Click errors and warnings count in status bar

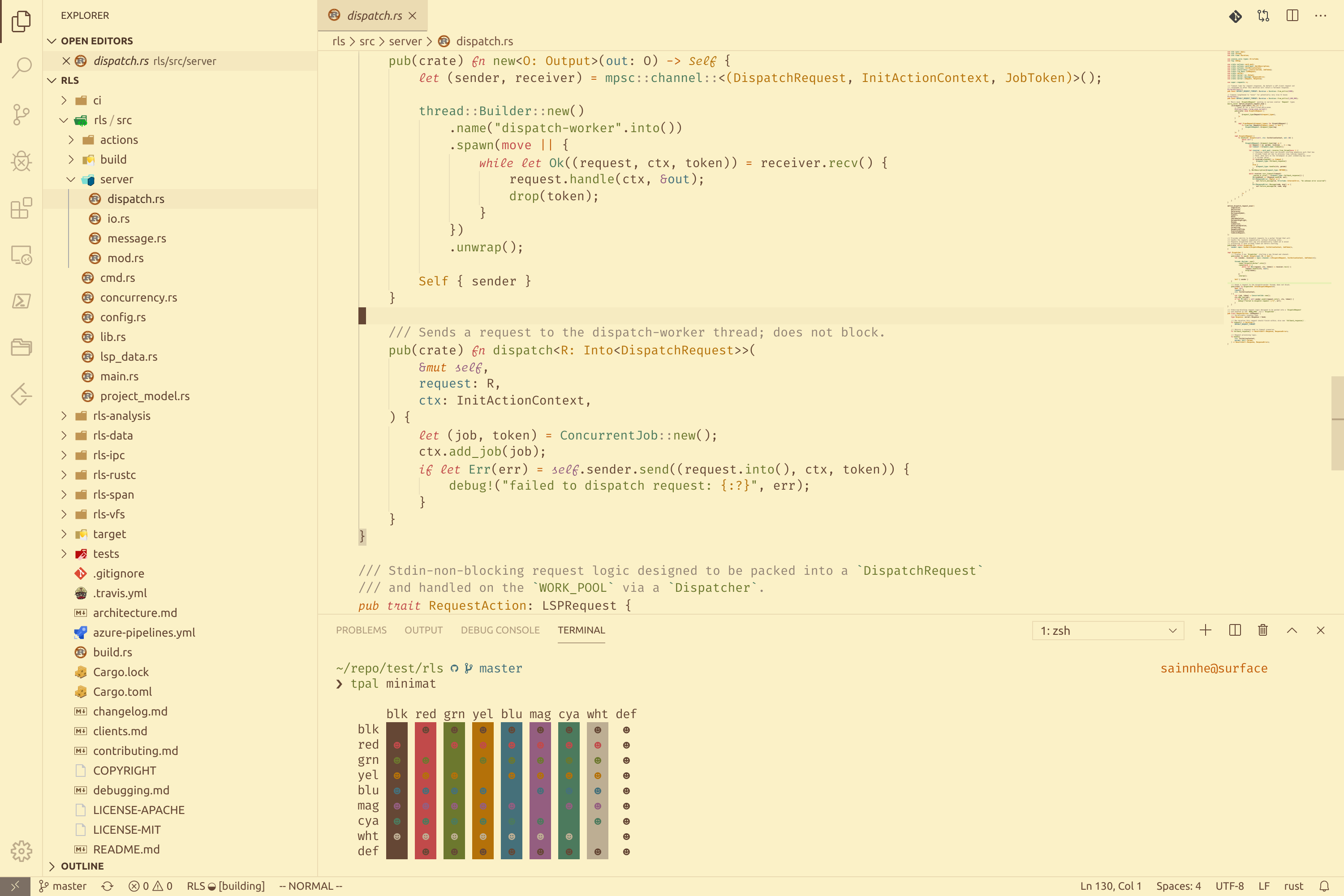(x=150, y=886)
